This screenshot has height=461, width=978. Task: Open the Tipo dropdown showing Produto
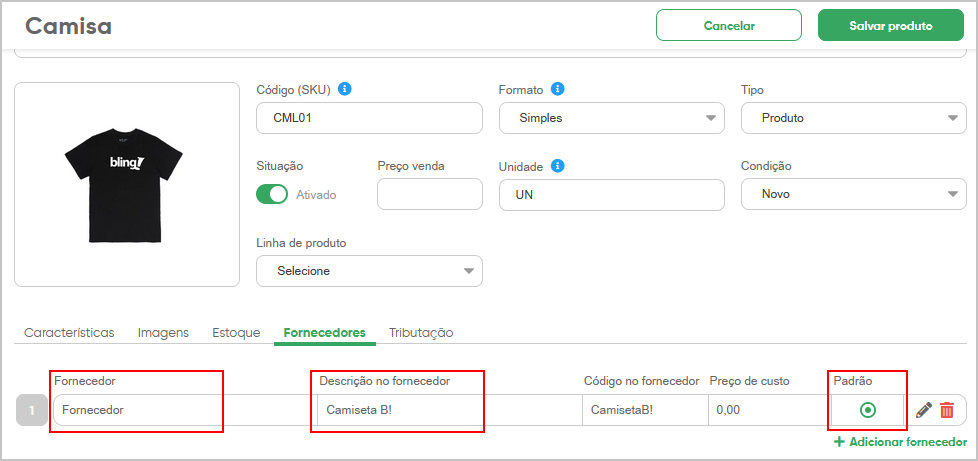854,118
